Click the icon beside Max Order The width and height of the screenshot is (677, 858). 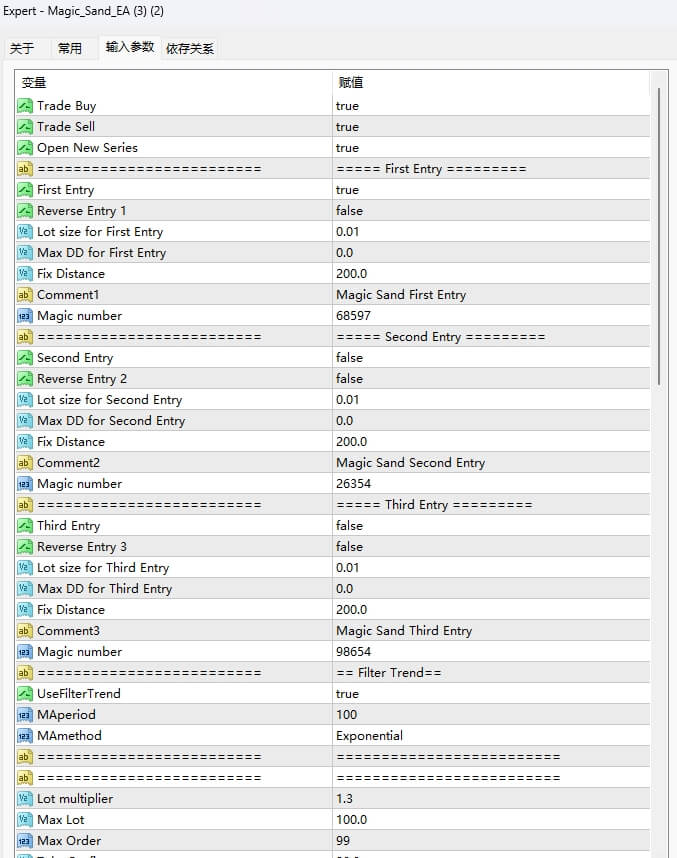tap(25, 841)
